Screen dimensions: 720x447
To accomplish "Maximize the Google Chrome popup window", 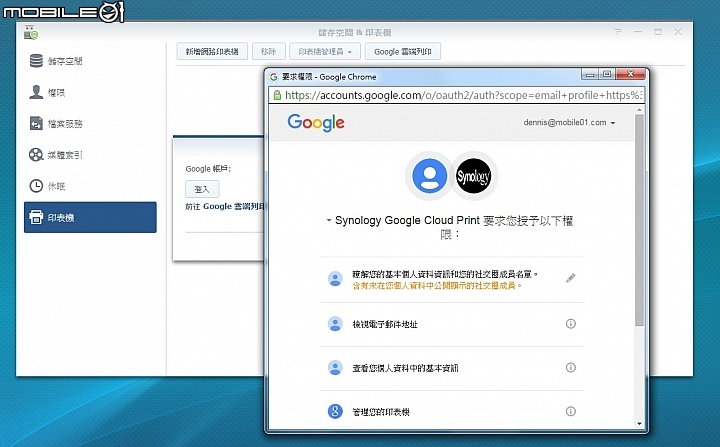I will (607, 74).
